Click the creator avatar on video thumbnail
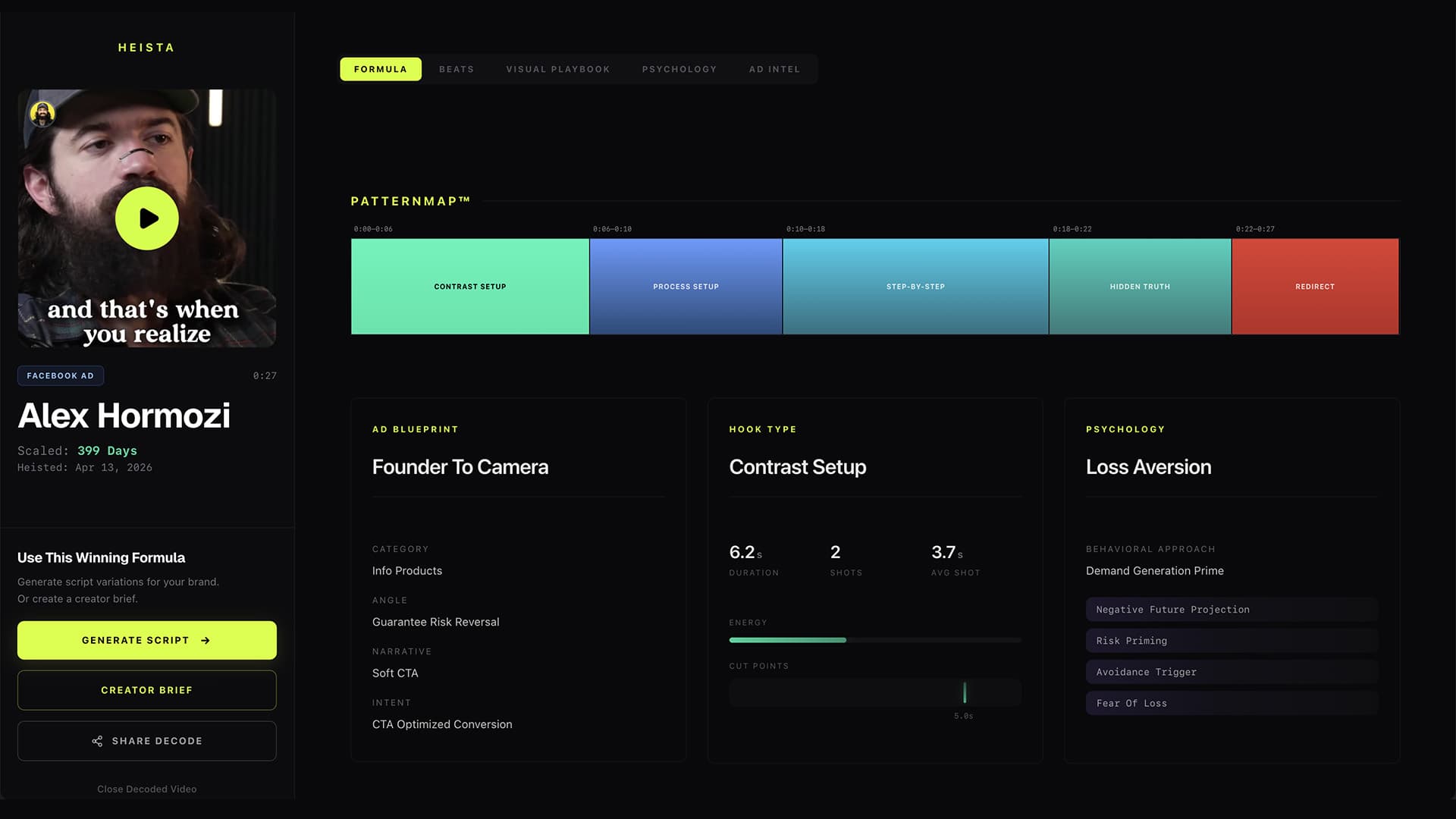 [x=42, y=115]
